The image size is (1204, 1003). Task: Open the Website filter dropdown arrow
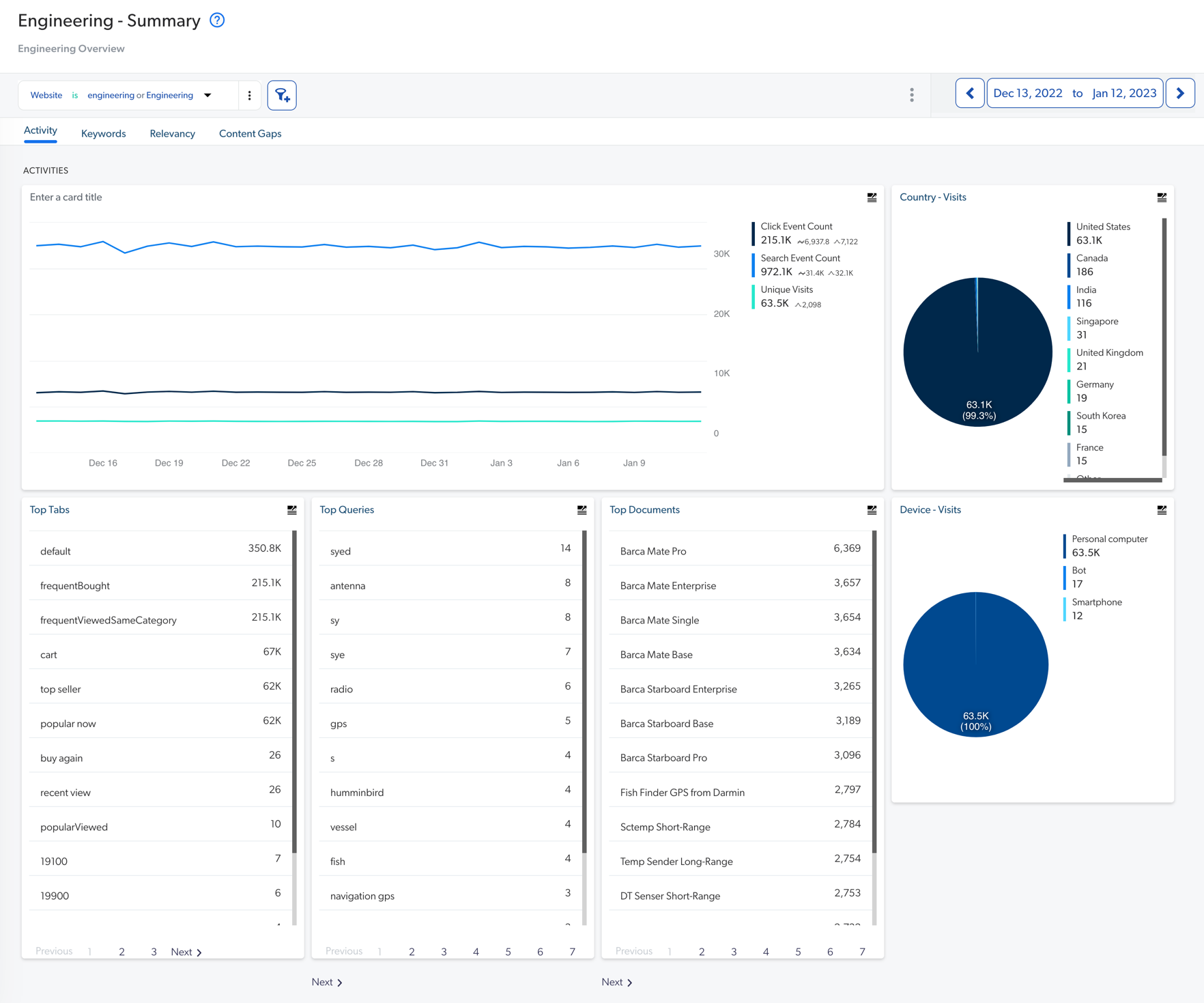coord(207,95)
